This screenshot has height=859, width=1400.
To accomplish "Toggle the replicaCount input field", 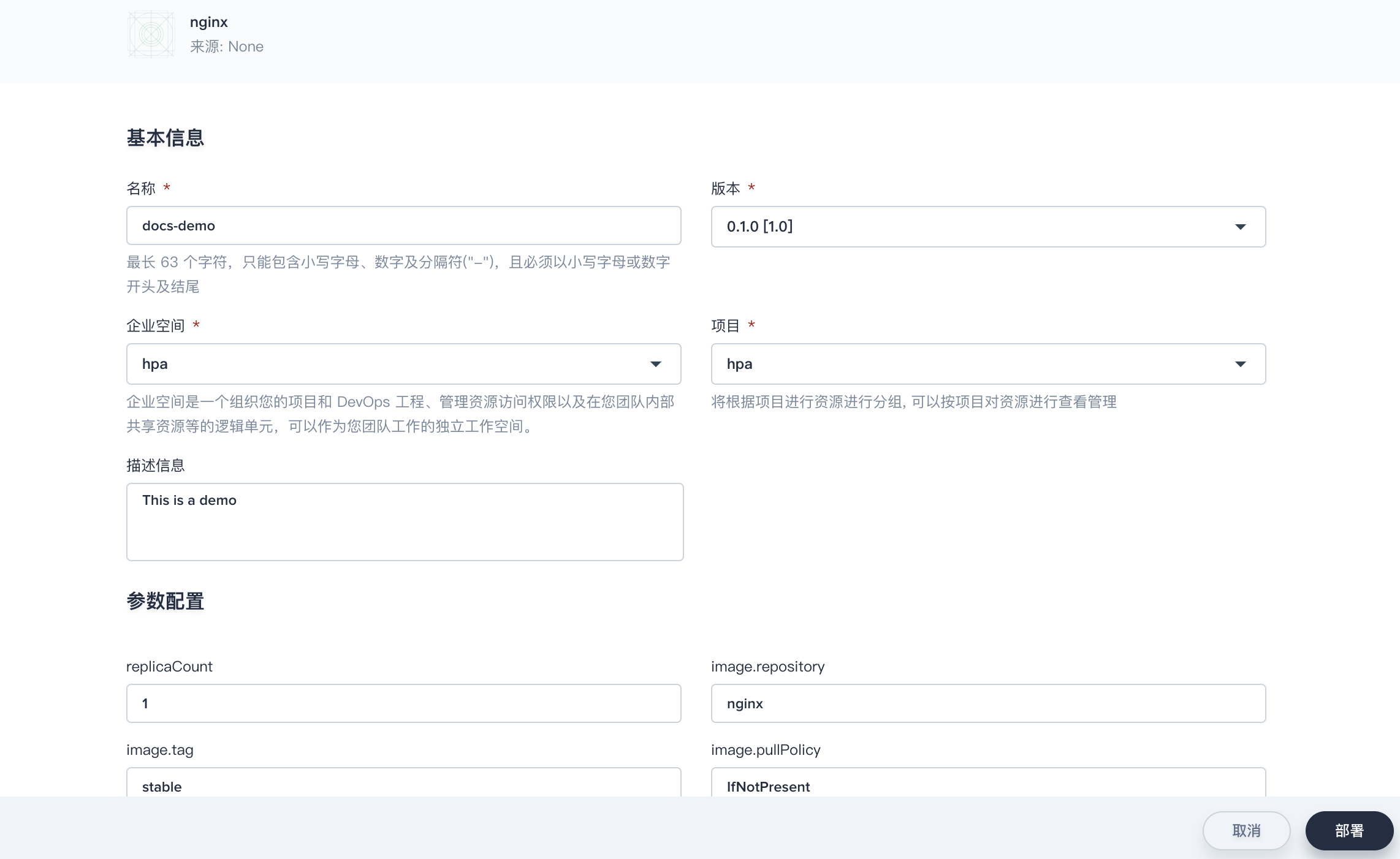I will click(404, 703).
